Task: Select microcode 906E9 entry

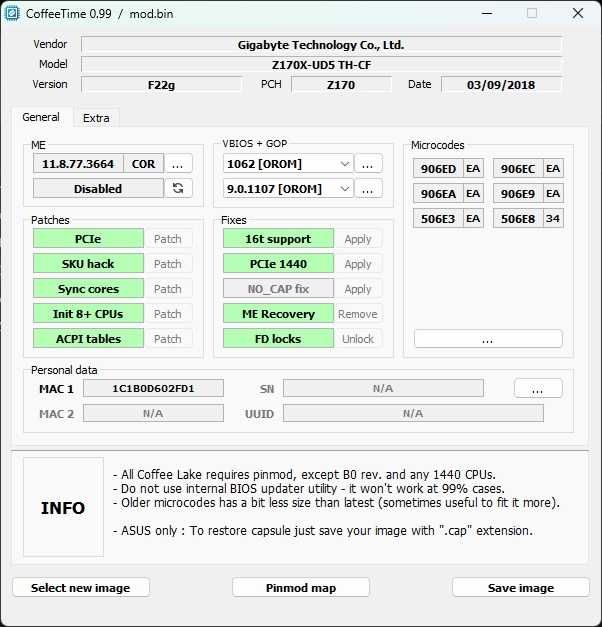Action: (518, 194)
